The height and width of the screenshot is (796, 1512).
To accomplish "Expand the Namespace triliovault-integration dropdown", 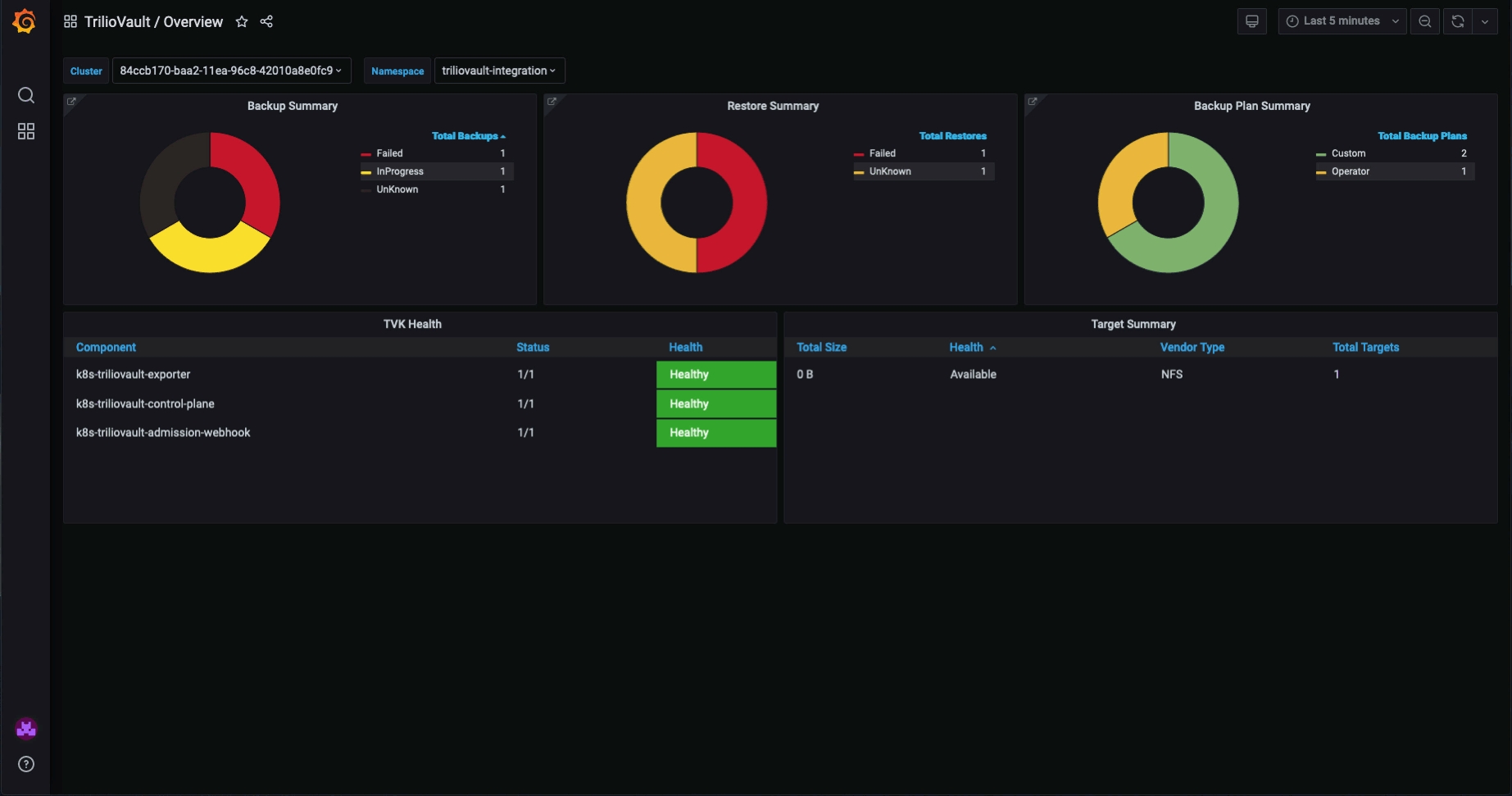I will [x=499, y=71].
